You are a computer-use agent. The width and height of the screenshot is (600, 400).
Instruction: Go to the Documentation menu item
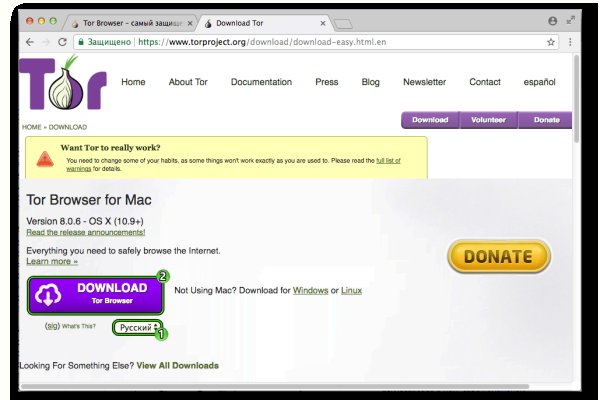[x=261, y=82]
